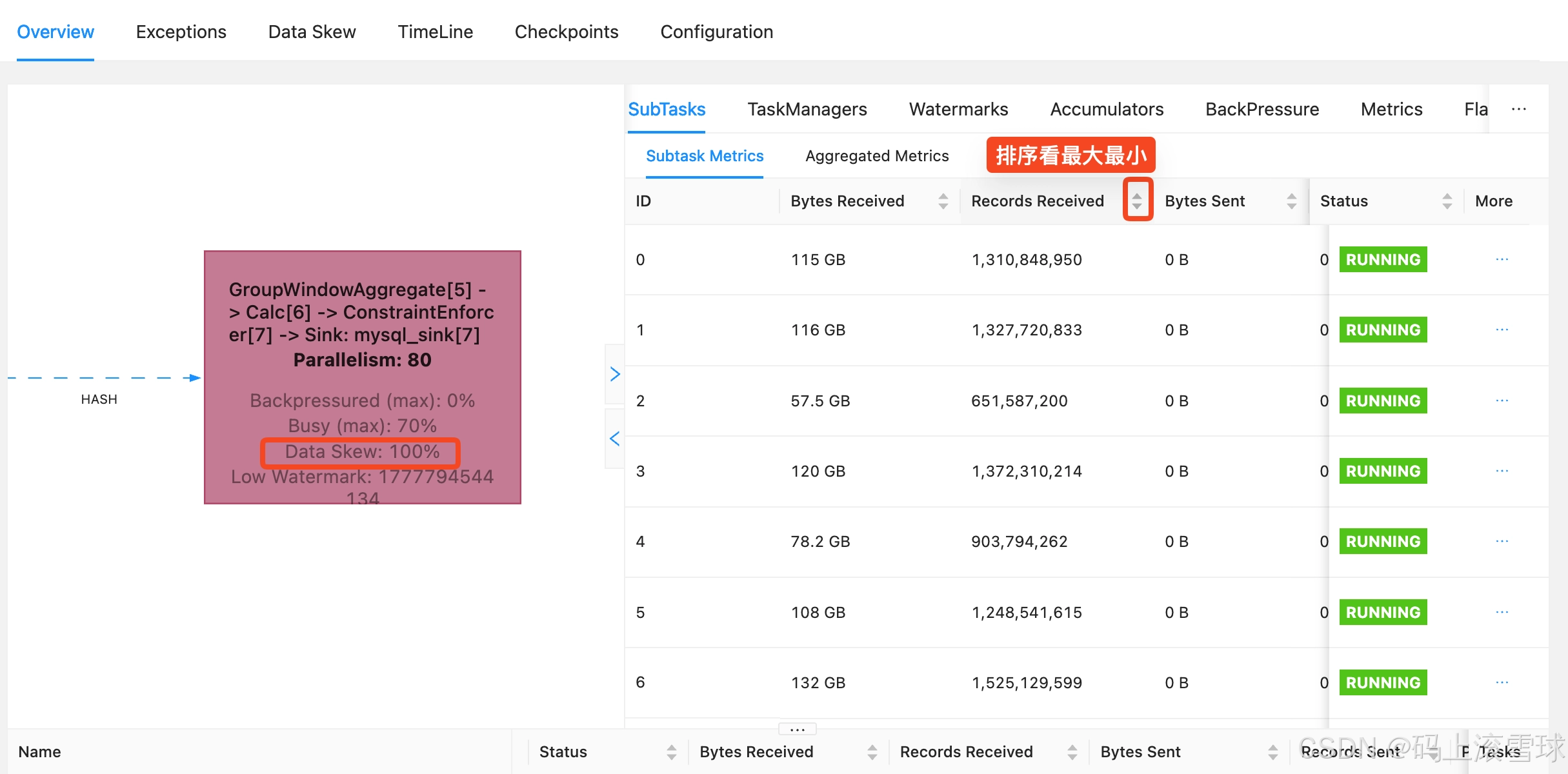This screenshot has width=1568, height=774.
Task: Click the 115 GB bytes cell
Action: [x=818, y=259]
